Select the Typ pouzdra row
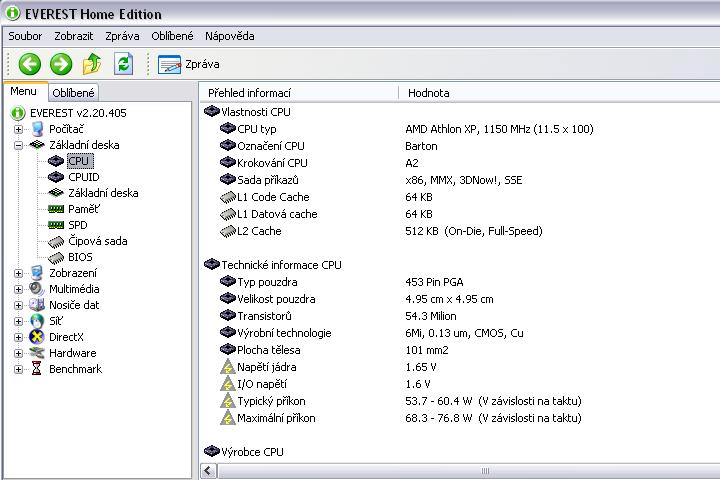This screenshot has height=480, width=720. [x=341, y=282]
